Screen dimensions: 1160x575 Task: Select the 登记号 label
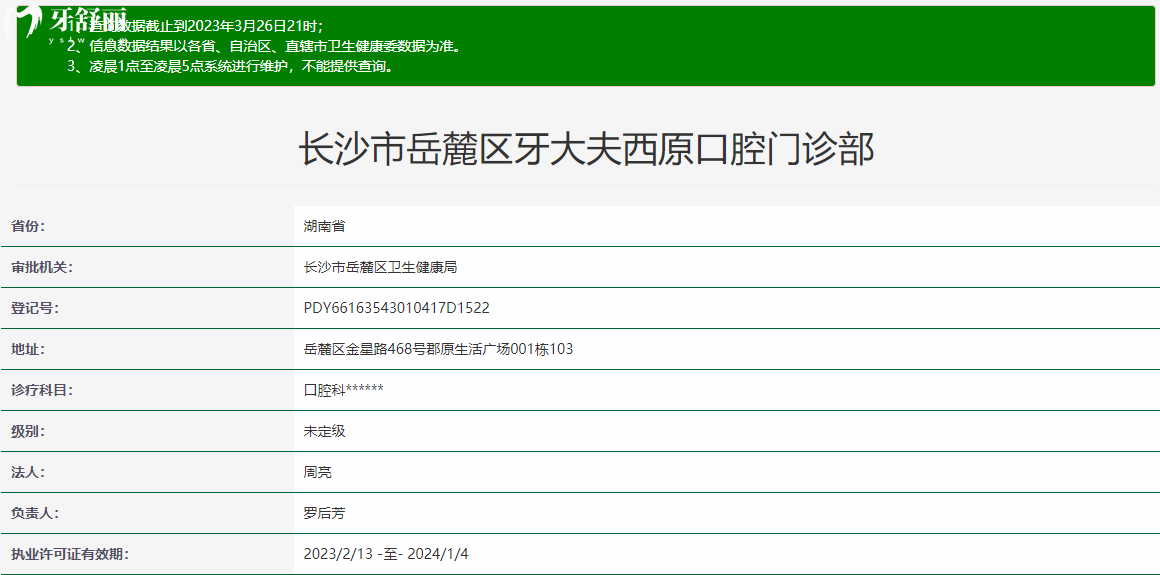click(x=35, y=308)
